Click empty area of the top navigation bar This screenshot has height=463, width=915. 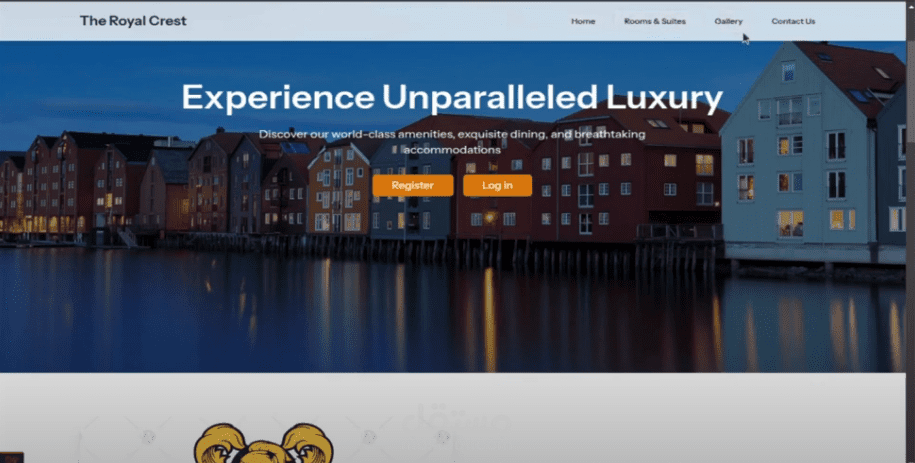click(x=379, y=21)
